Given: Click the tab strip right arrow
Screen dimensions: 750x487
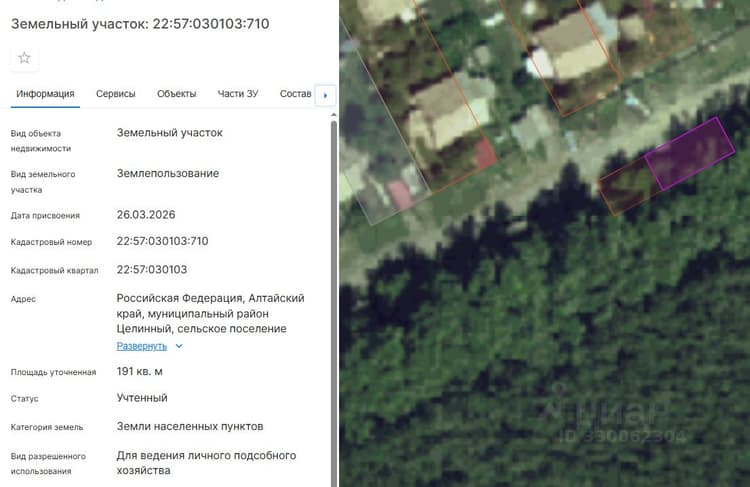Looking at the screenshot, I should (325, 95).
